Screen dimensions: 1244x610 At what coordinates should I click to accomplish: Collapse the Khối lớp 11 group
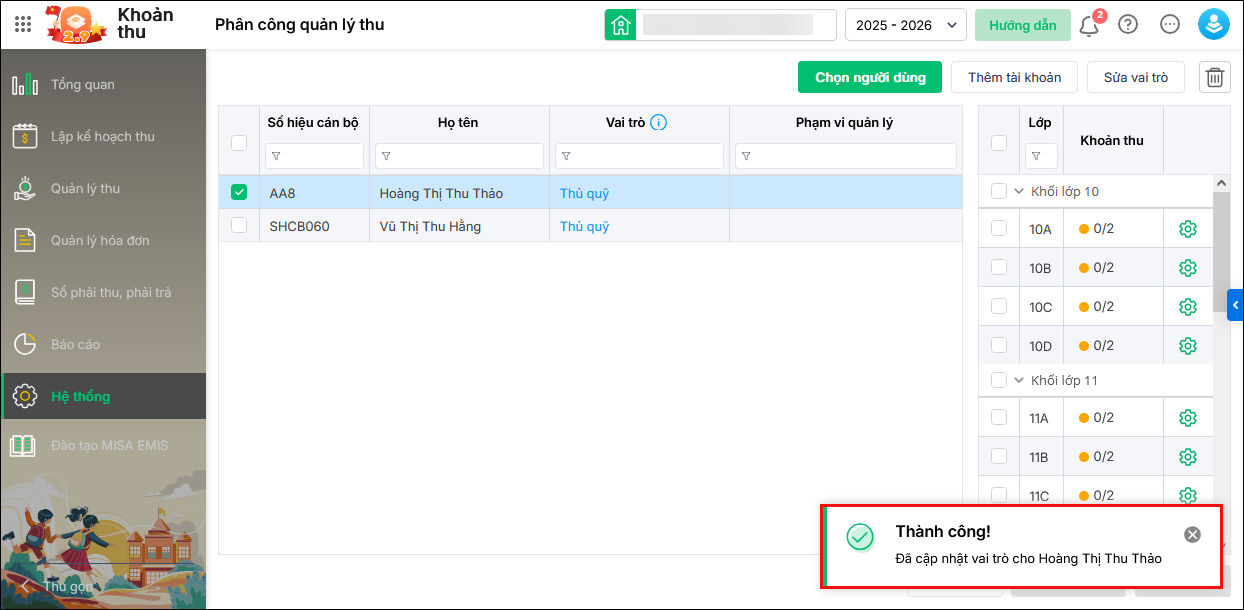click(1019, 380)
